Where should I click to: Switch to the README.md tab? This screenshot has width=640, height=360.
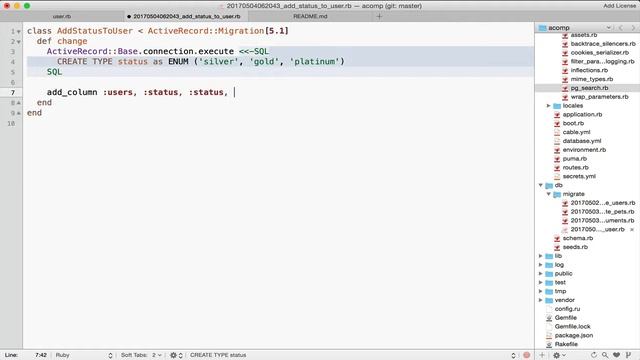[310, 16]
